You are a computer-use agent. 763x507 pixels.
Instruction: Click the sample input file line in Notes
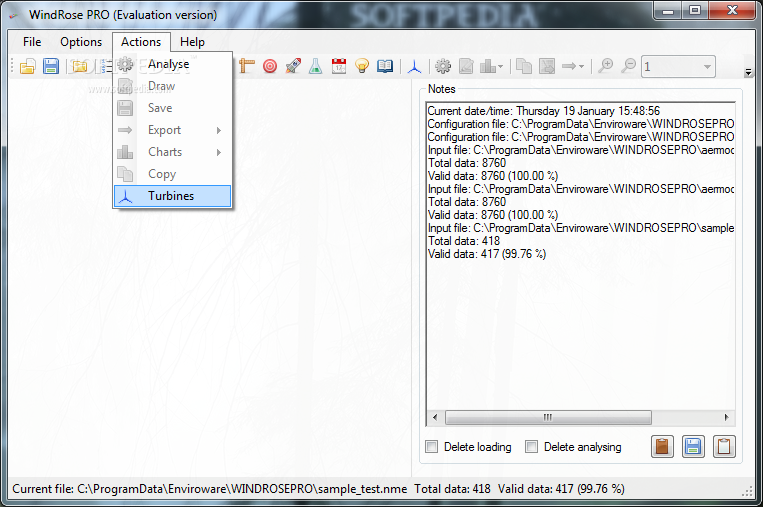click(581, 228)
